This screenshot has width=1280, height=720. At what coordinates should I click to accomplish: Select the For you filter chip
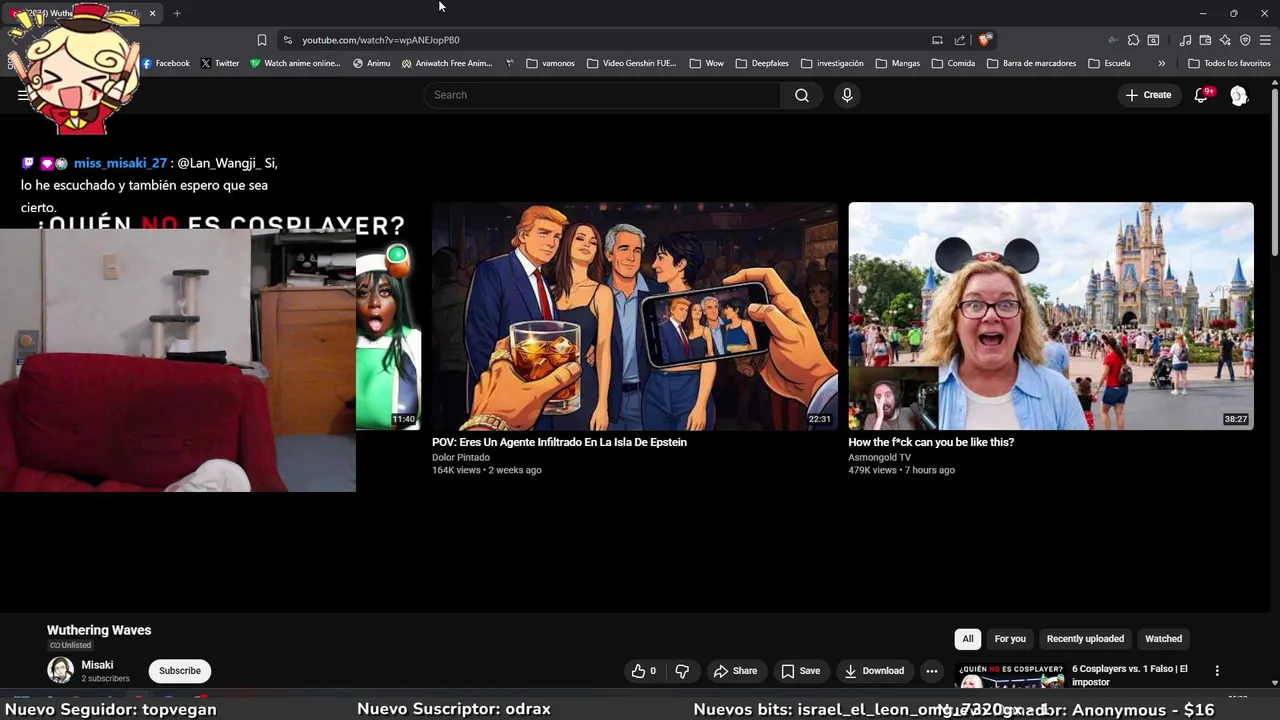(1010, 639)
